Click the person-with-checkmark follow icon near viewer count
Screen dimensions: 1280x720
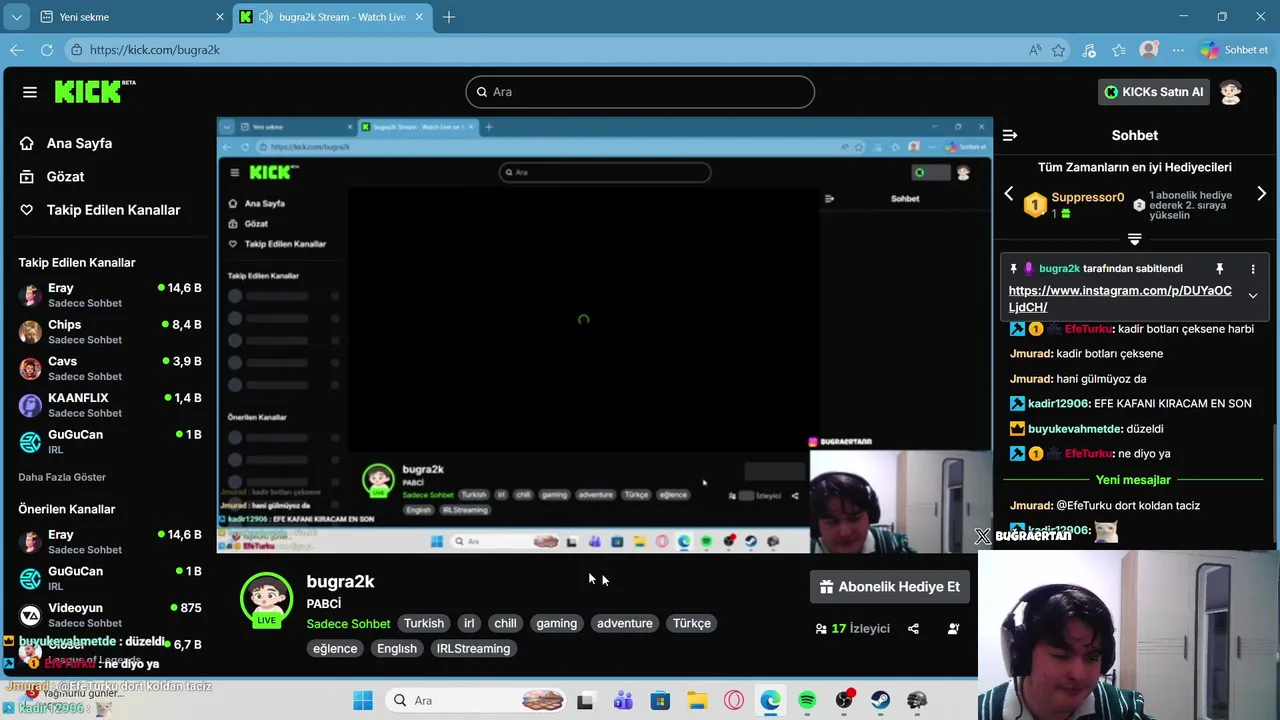click(x=953, y=629)
